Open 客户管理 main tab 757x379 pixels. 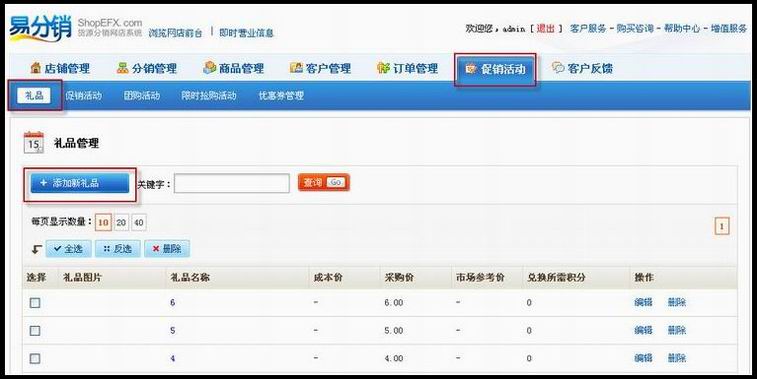point(320,68)
